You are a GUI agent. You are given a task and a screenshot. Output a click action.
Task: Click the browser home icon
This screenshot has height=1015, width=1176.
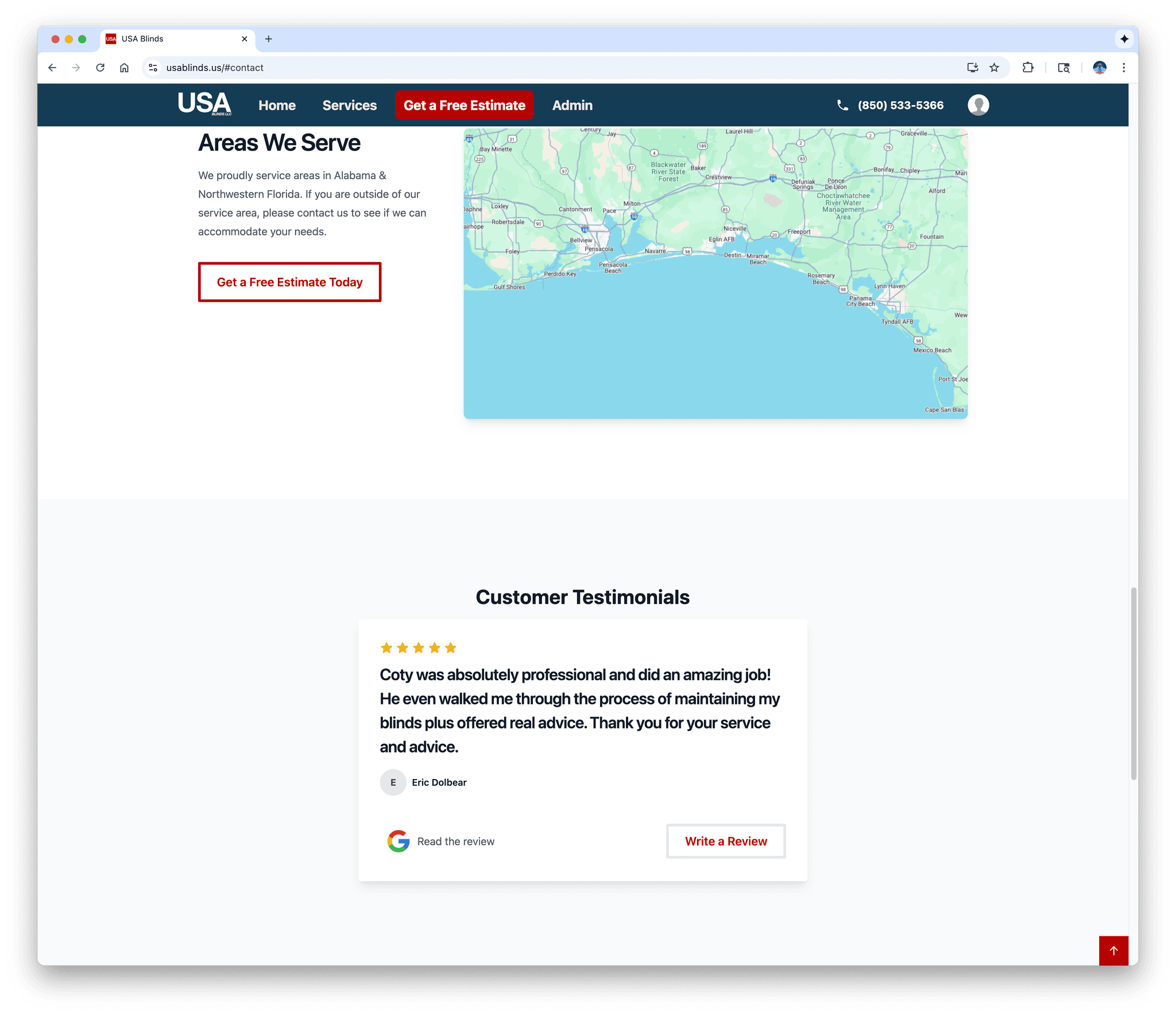coord(124,68)
